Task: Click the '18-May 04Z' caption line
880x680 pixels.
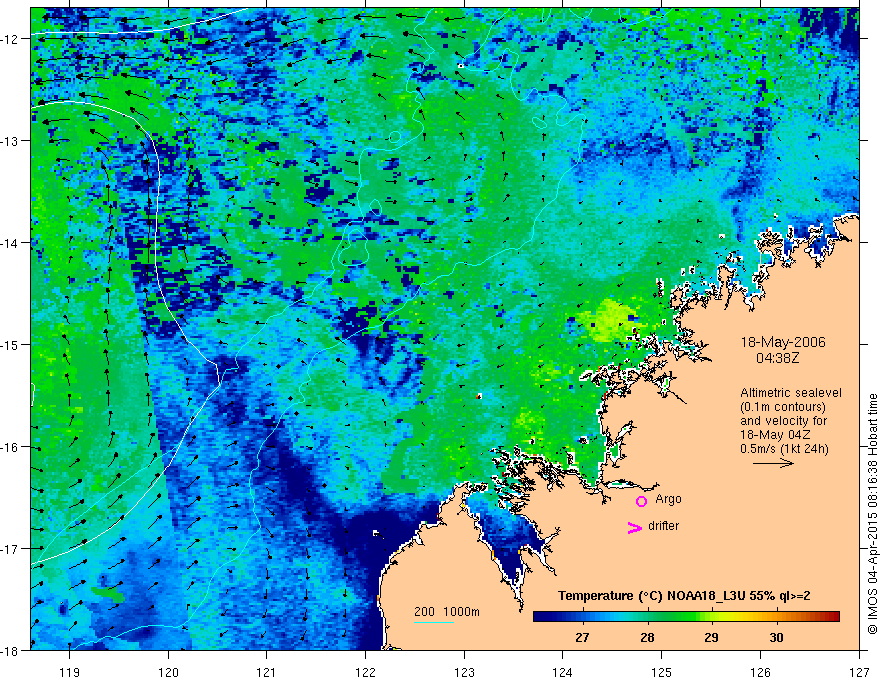Action: coord(774,435)
